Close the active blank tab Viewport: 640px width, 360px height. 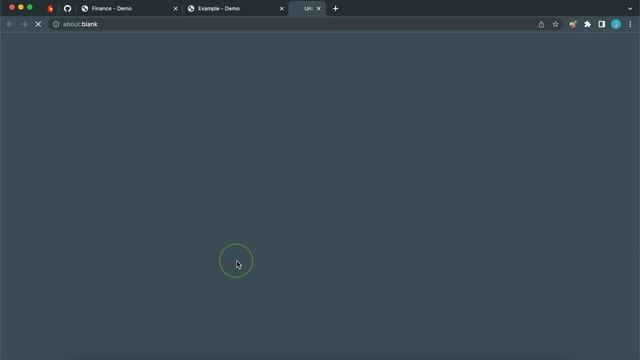click(x=319, y=9)
